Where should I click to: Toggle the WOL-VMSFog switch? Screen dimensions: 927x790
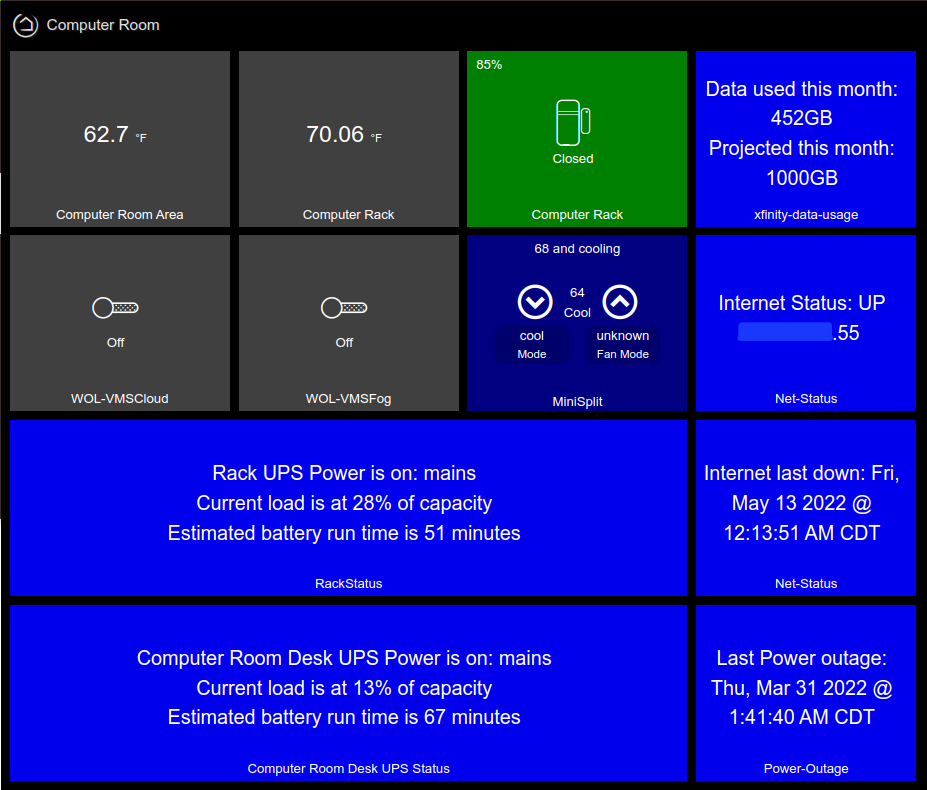tap(344, 308)
